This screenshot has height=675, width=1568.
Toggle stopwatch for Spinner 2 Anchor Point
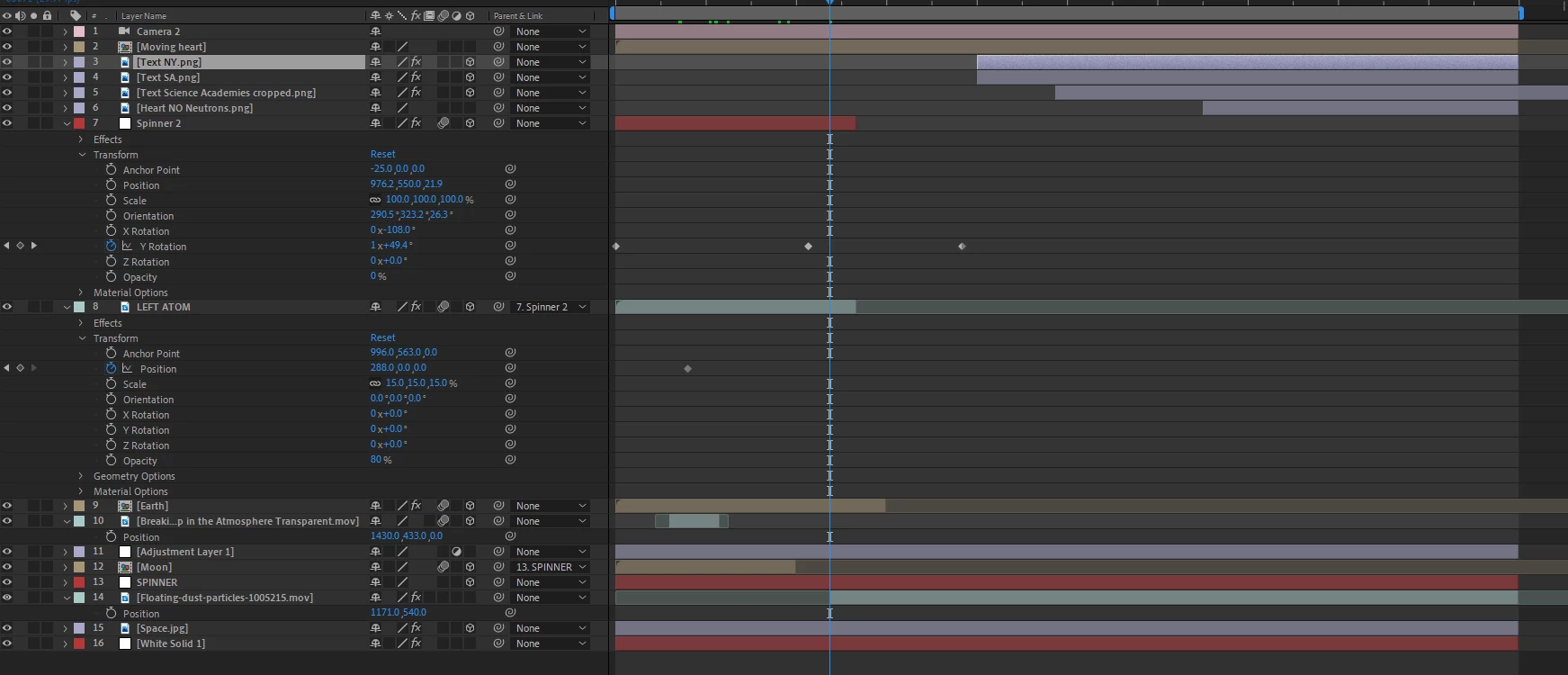(111, 169)
